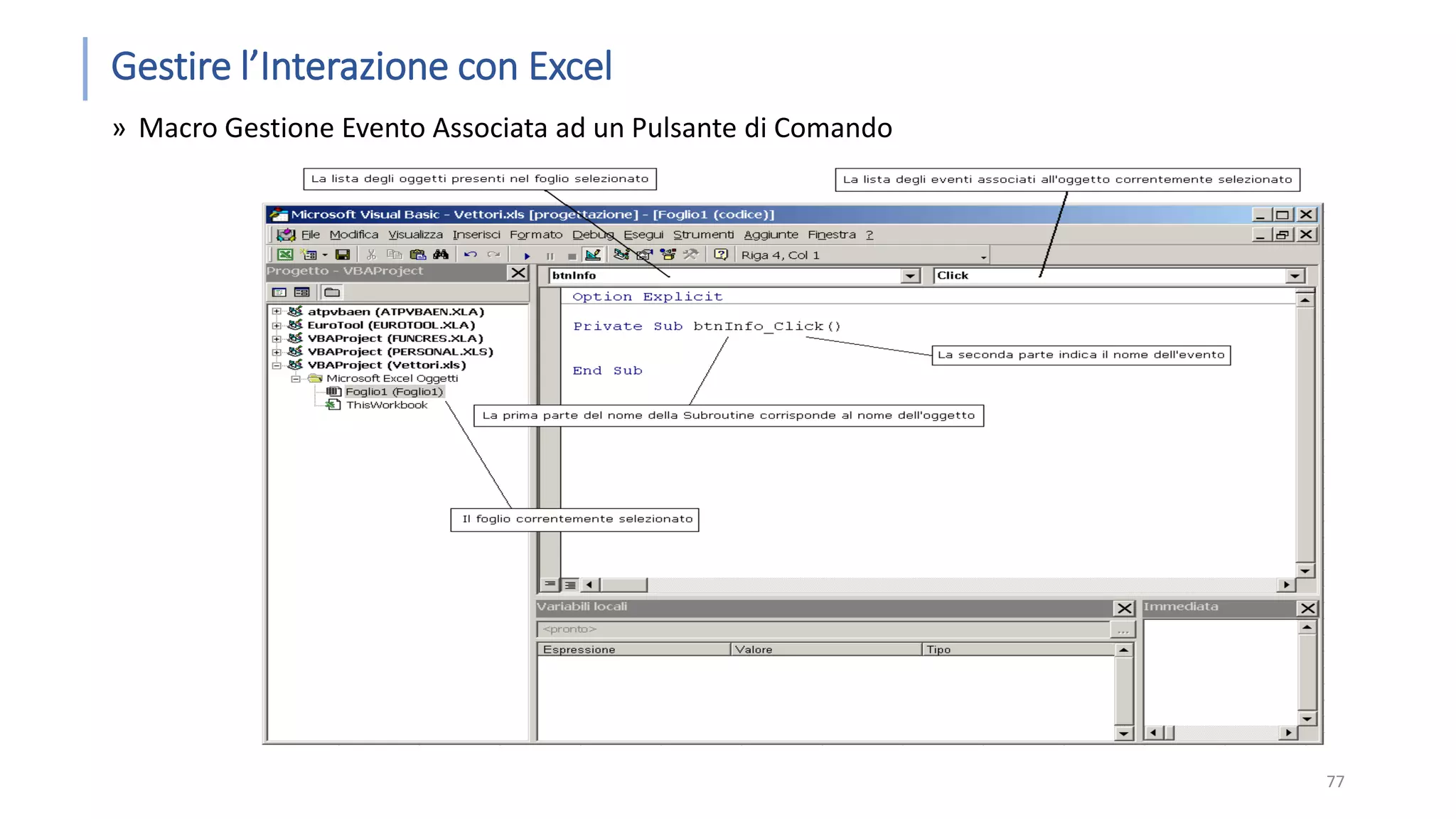Open the Visualizza menu
1456x819 pixels.
(415, 235)
